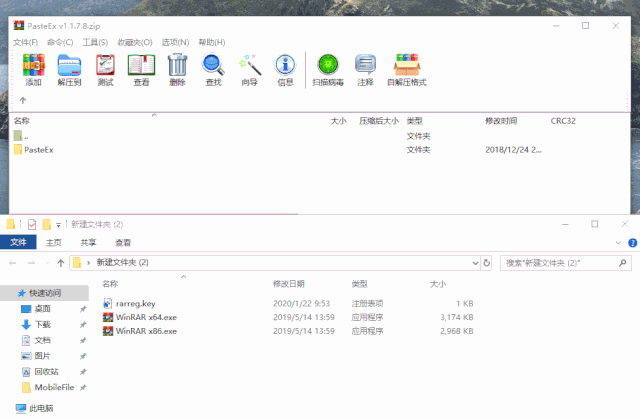
Task: Collapse the 快速访问 tree section
Action: tap(7, 293)
